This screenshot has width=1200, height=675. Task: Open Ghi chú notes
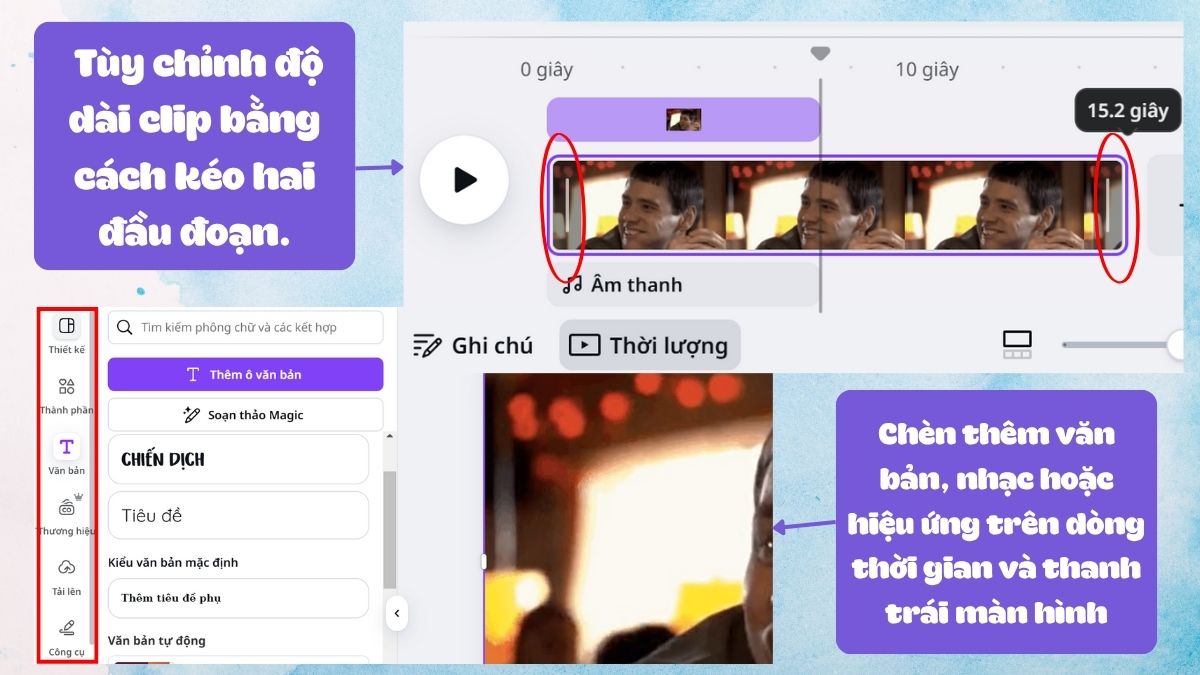click(x=472, y=346)
